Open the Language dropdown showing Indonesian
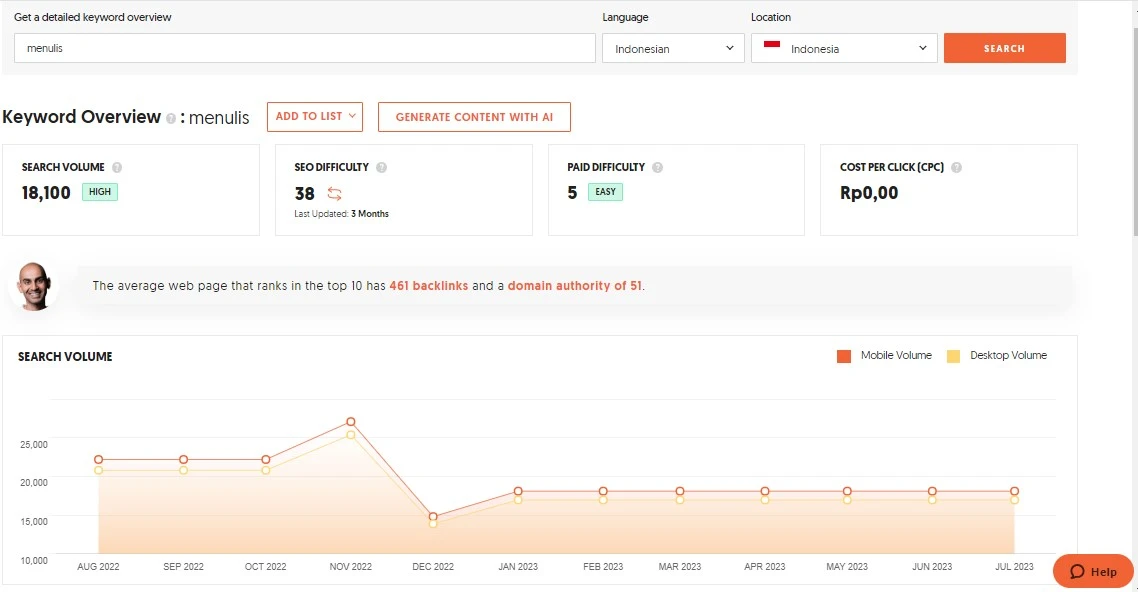This screenshot has height=592, width=1138. pos(673,48)
